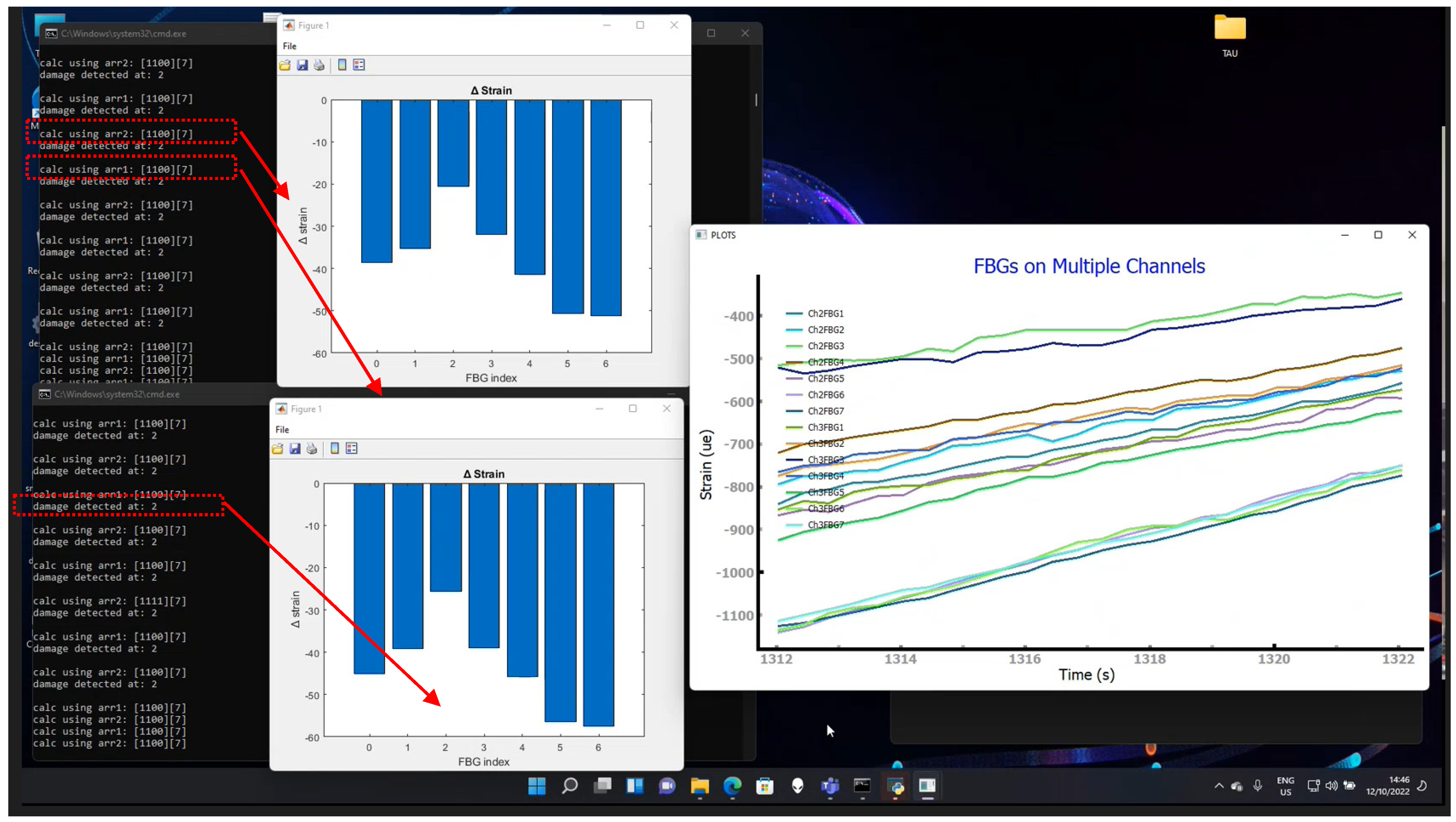Insert legend in lower Figure 1 window
The height and width of the screenshot is (822, 1456).
coord(352,449)
